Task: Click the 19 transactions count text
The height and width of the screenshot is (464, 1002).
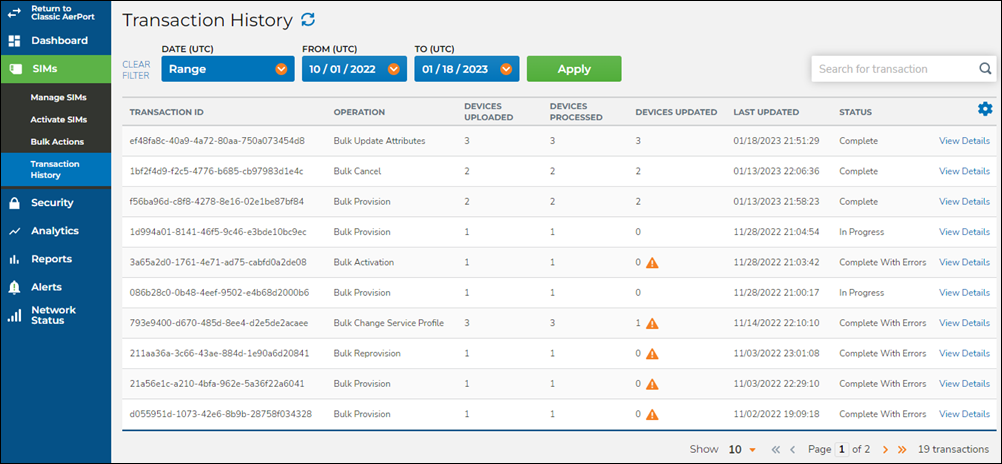Action: [x=953, y=449]
